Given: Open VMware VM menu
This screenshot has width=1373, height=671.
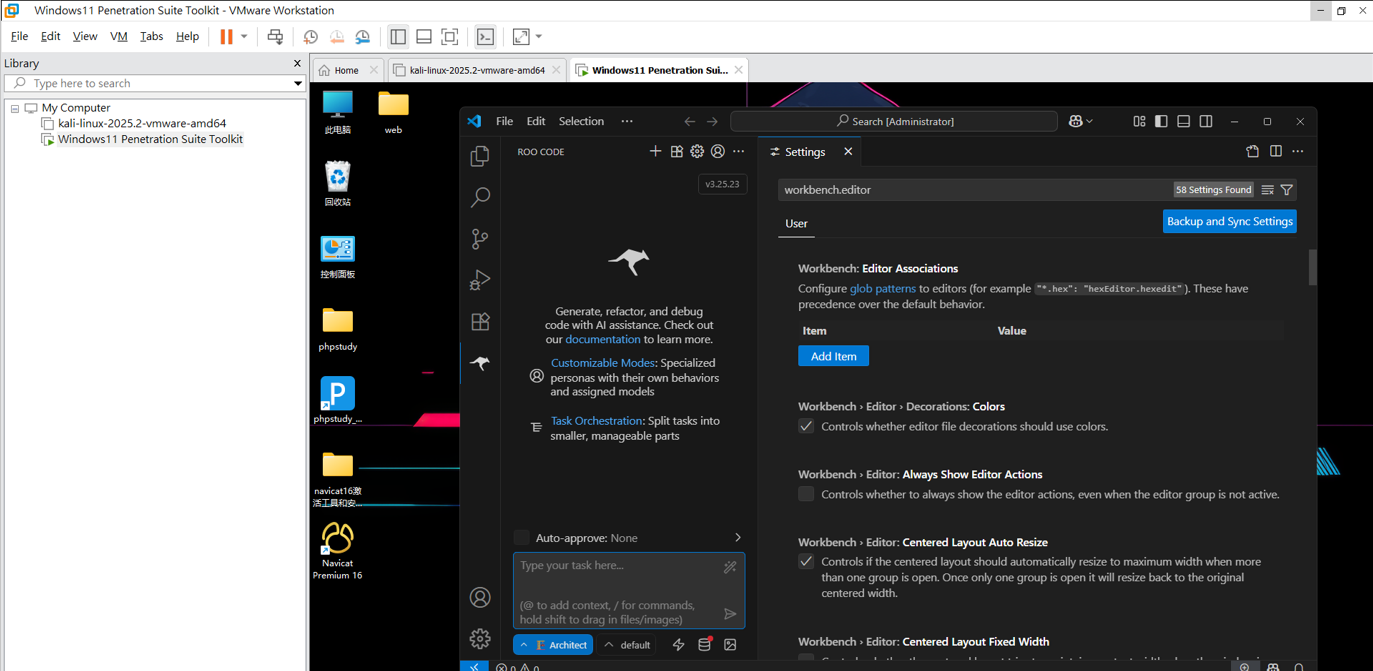Looking at the screenshot, I should (x=118, y=36).
